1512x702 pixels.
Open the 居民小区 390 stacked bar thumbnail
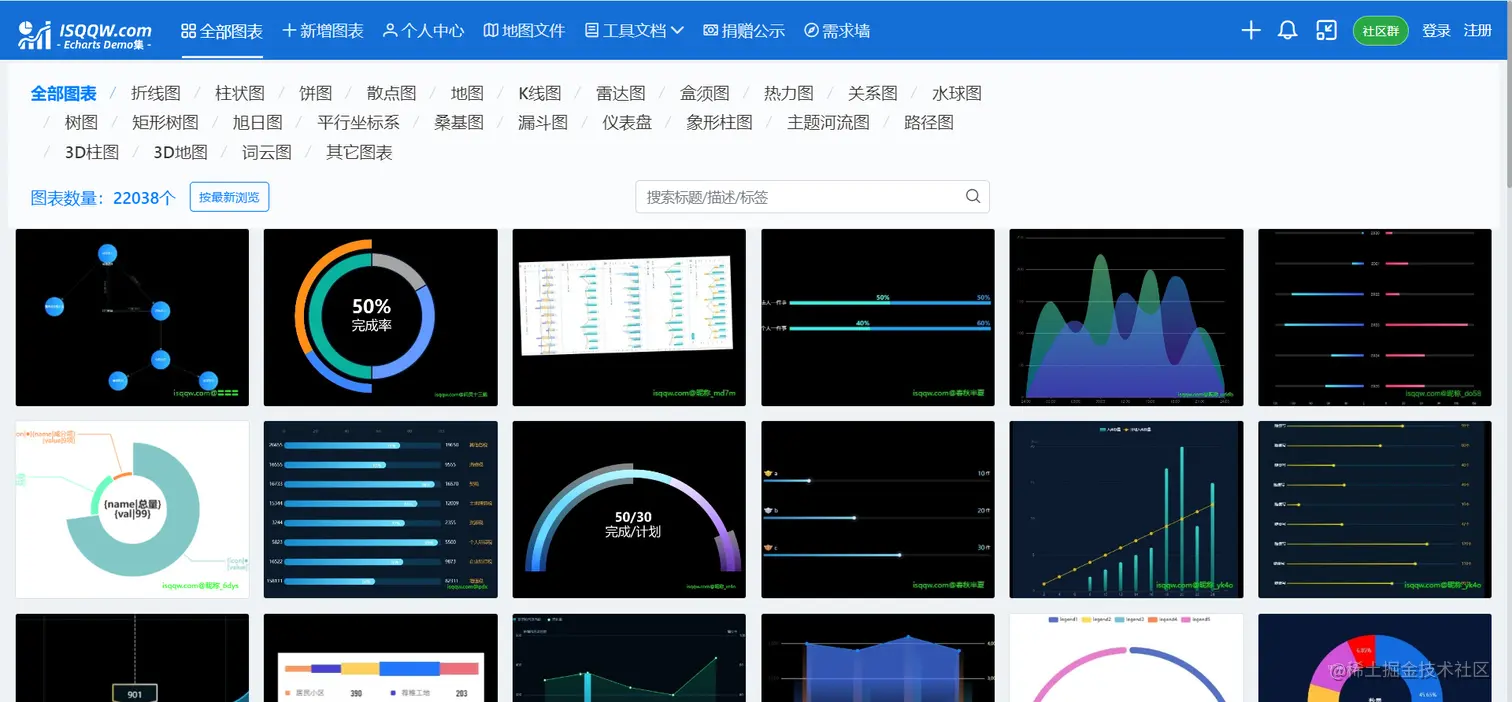click(x=381, y=658)
